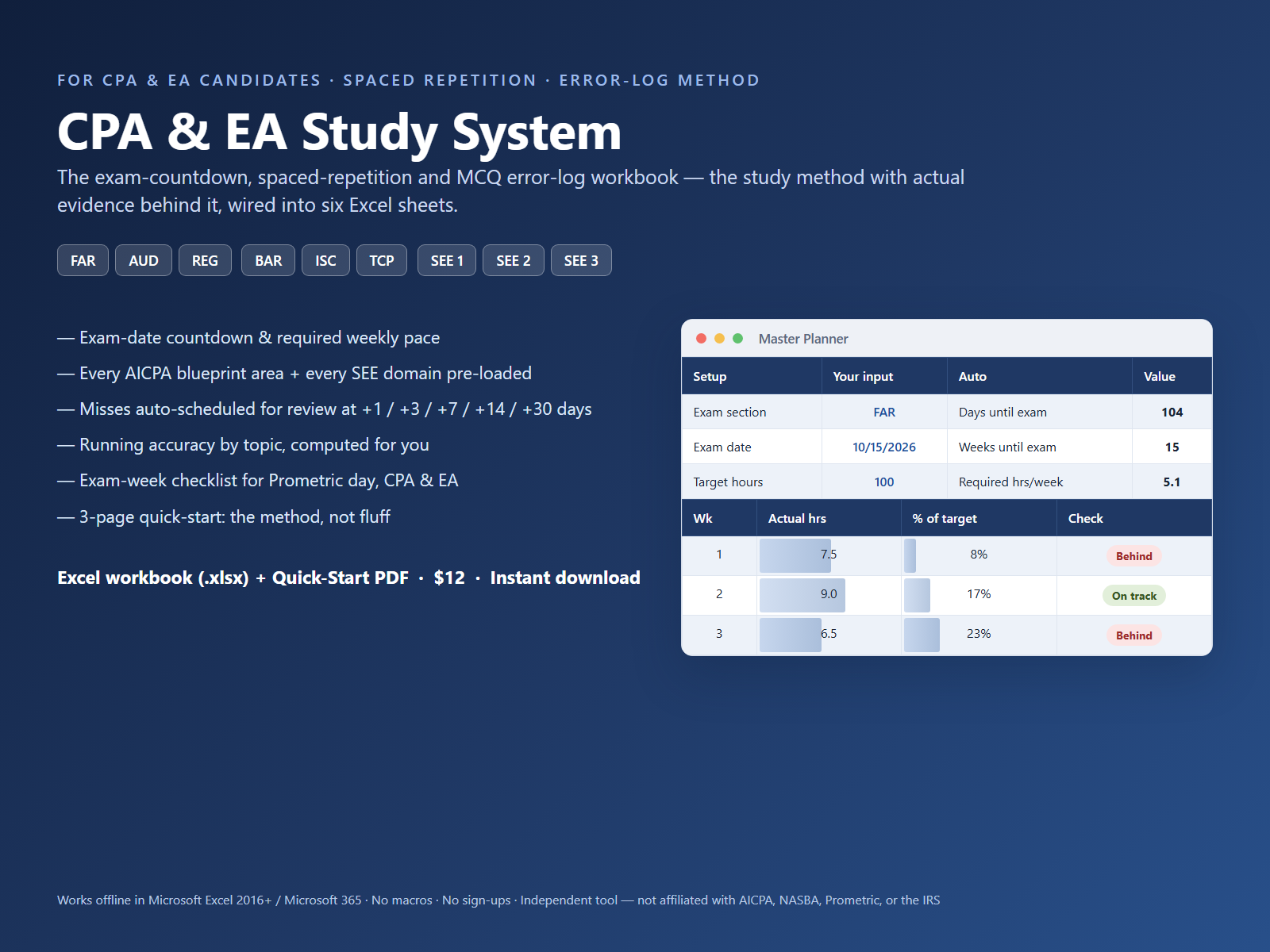Click the Target hours label cell
This screenshot has width=1270, height=952.
coord(752,482)
